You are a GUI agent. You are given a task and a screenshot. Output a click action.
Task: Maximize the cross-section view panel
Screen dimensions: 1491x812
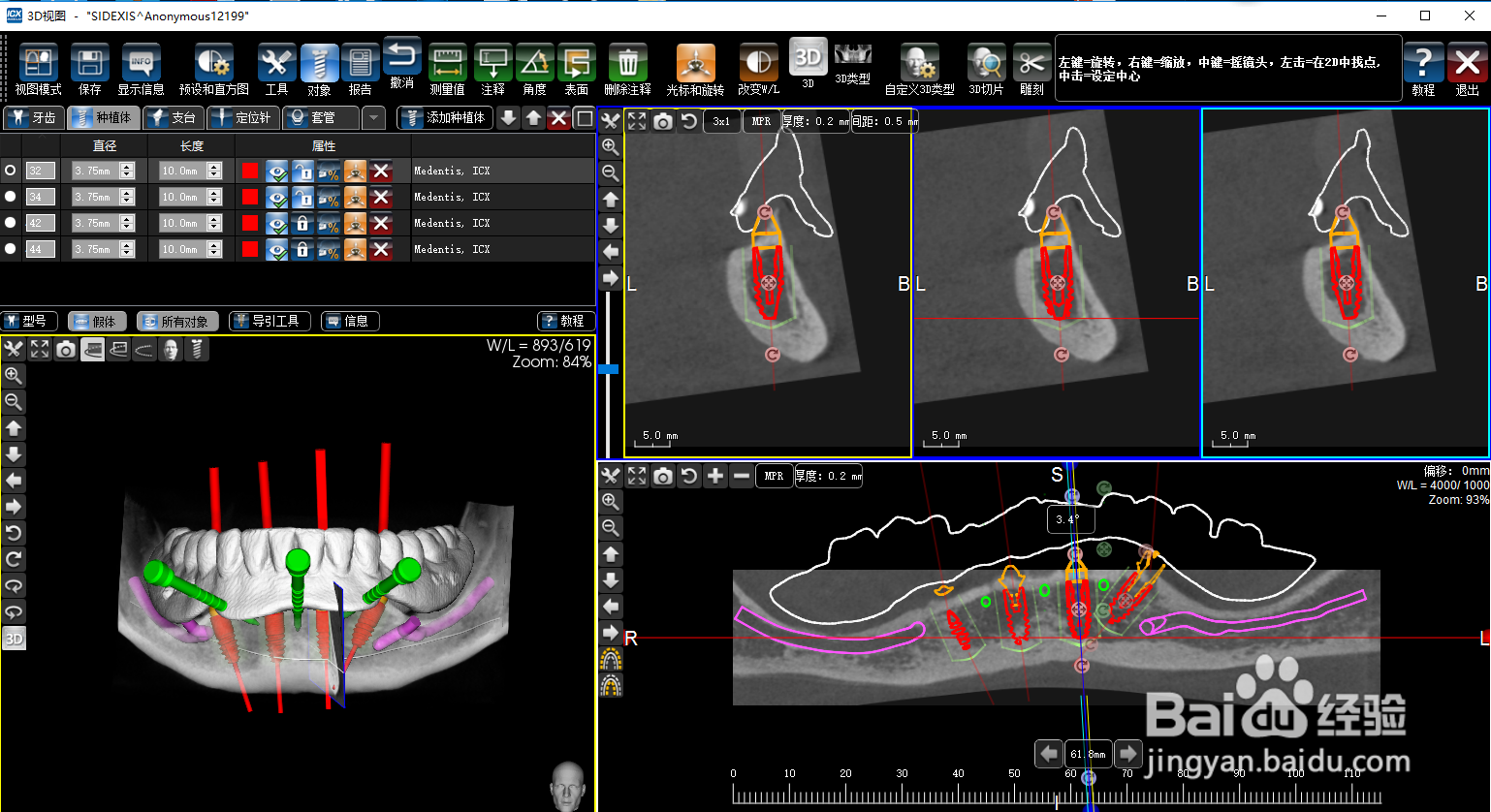point(636,121)
